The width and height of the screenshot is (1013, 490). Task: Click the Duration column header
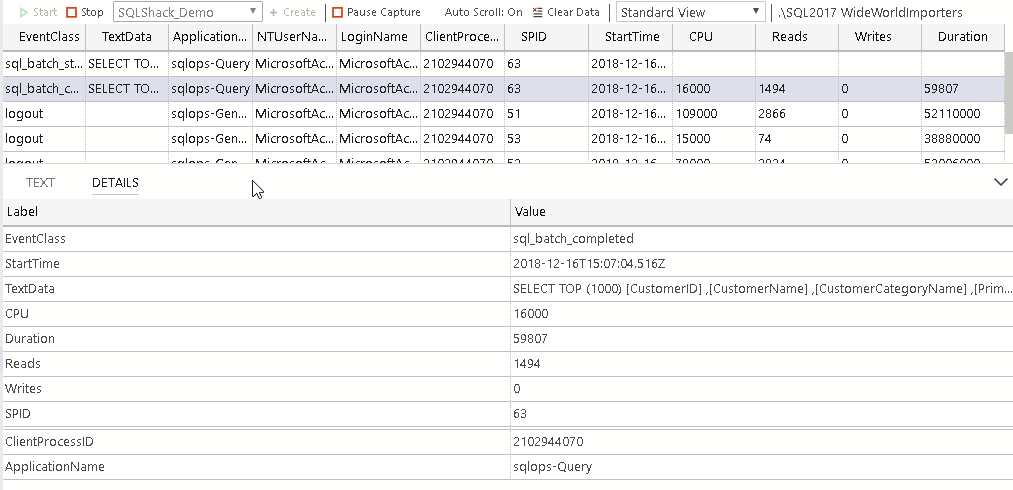[x=962, y=37]
